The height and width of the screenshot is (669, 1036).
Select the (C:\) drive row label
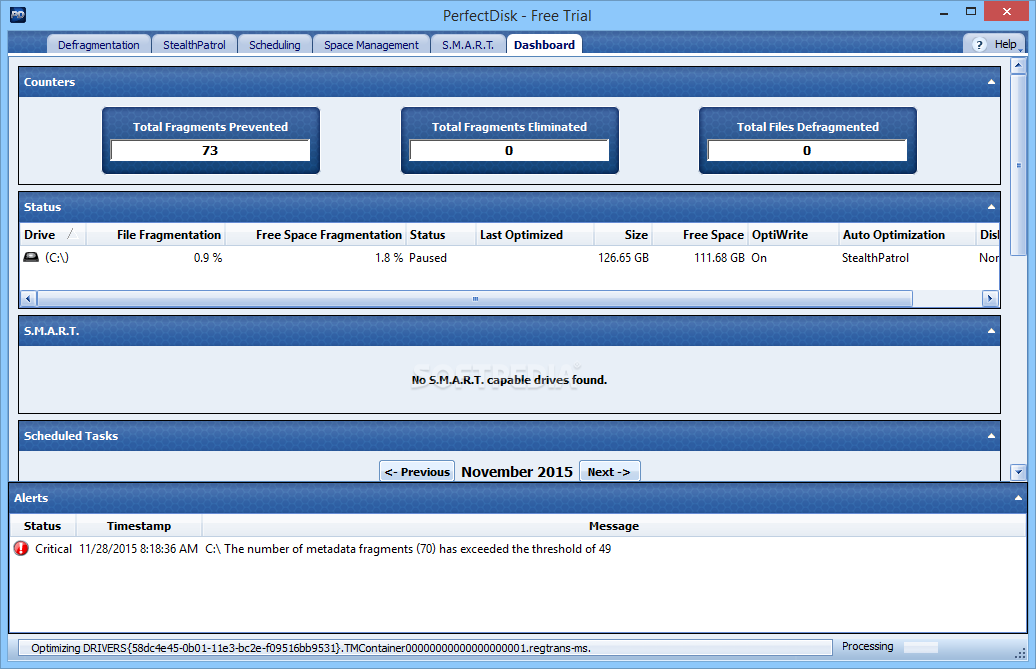coord(57,258)
